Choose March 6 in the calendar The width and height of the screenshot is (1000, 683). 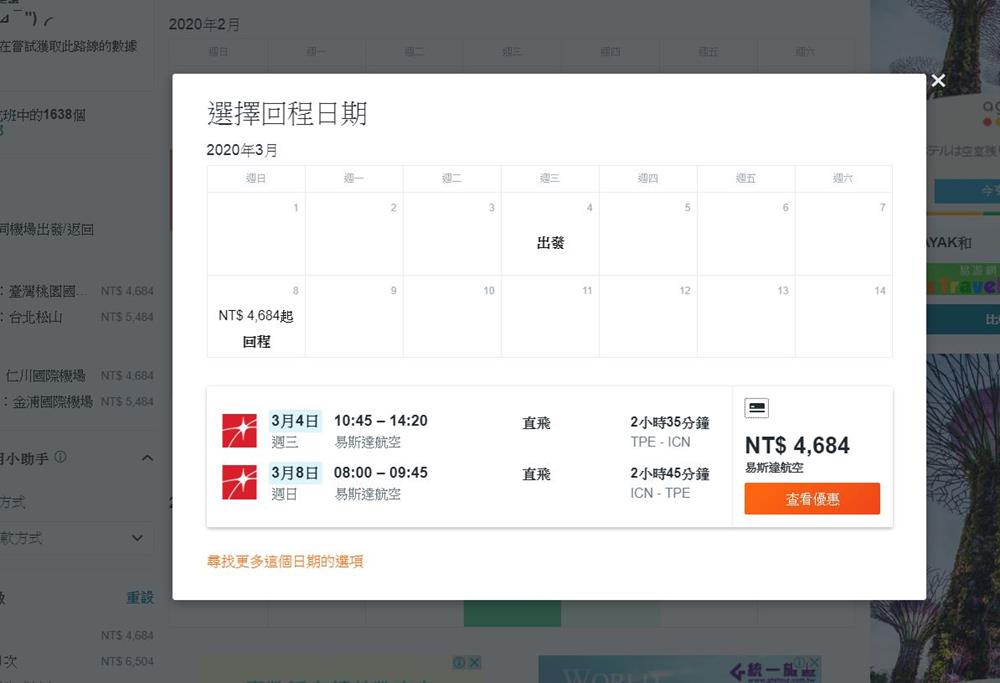(x=746, y=234)
